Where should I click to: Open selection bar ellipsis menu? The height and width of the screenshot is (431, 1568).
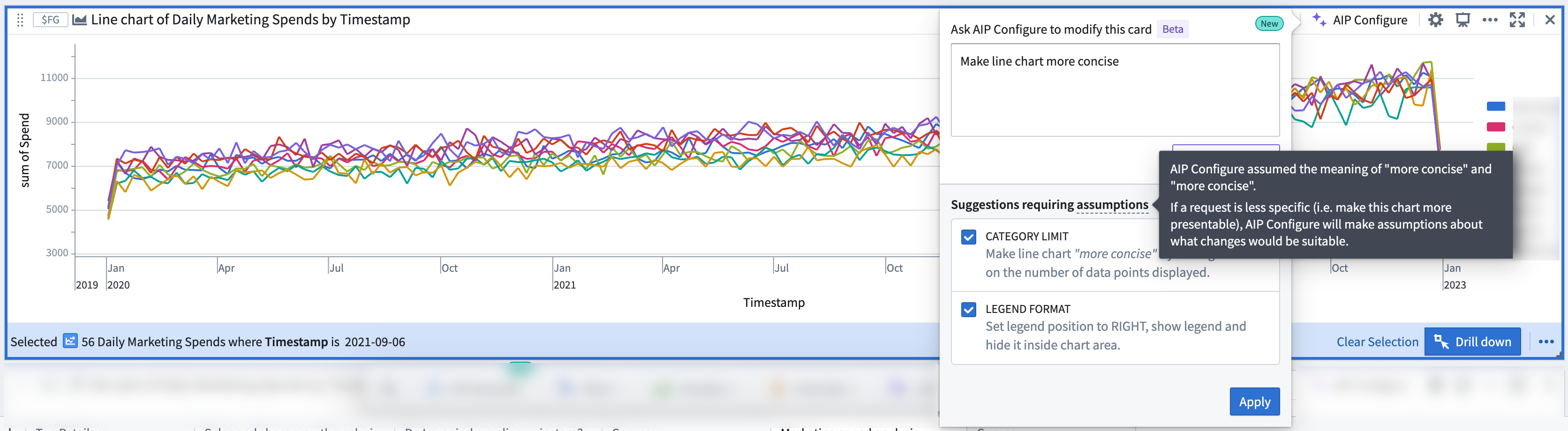(1546, 342)
